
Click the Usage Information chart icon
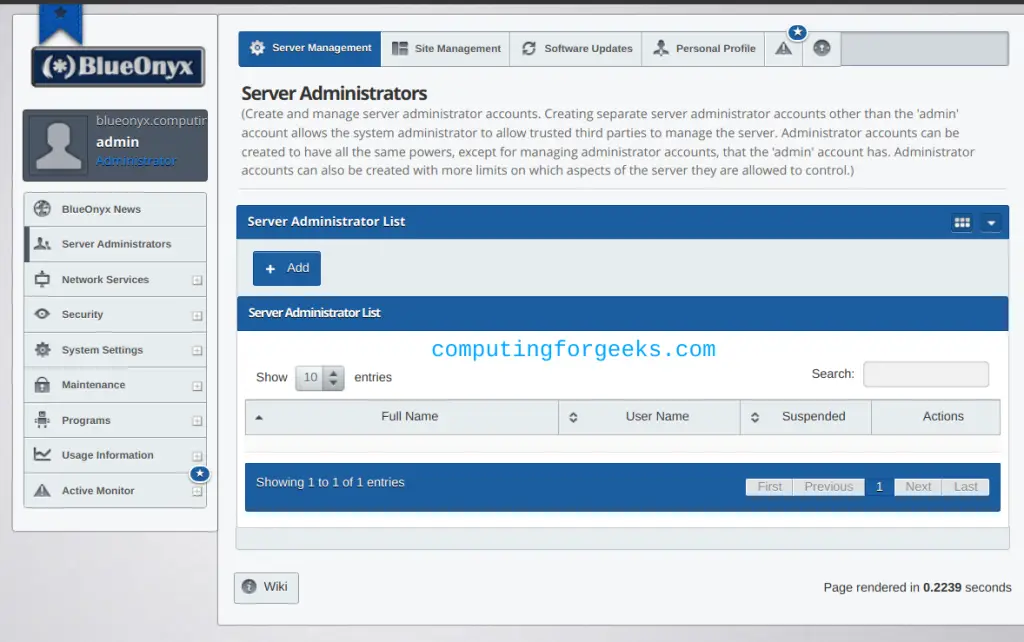42,454
